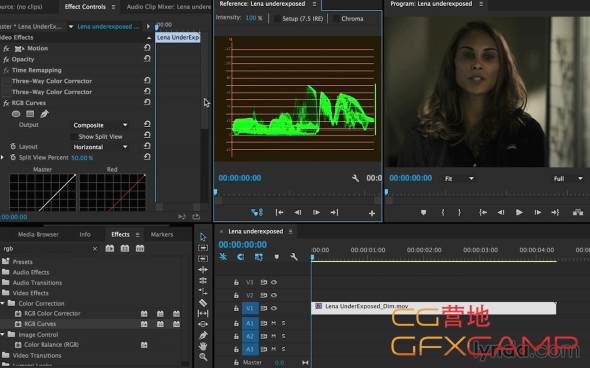Click the Master curve graph
The image size is (590, 368).
tap(43, 192)
